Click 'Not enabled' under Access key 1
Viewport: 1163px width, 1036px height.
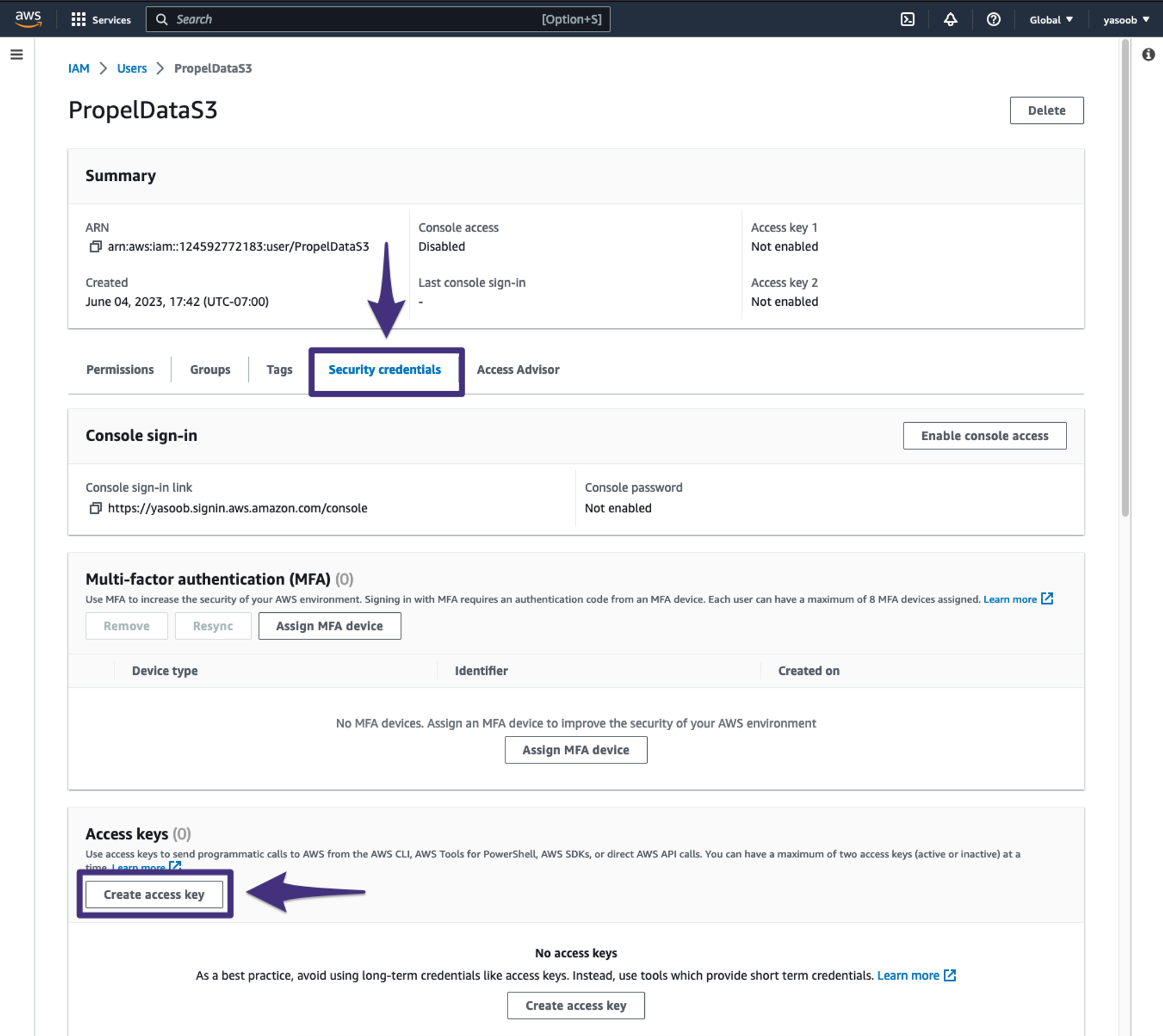coord(784,247)
